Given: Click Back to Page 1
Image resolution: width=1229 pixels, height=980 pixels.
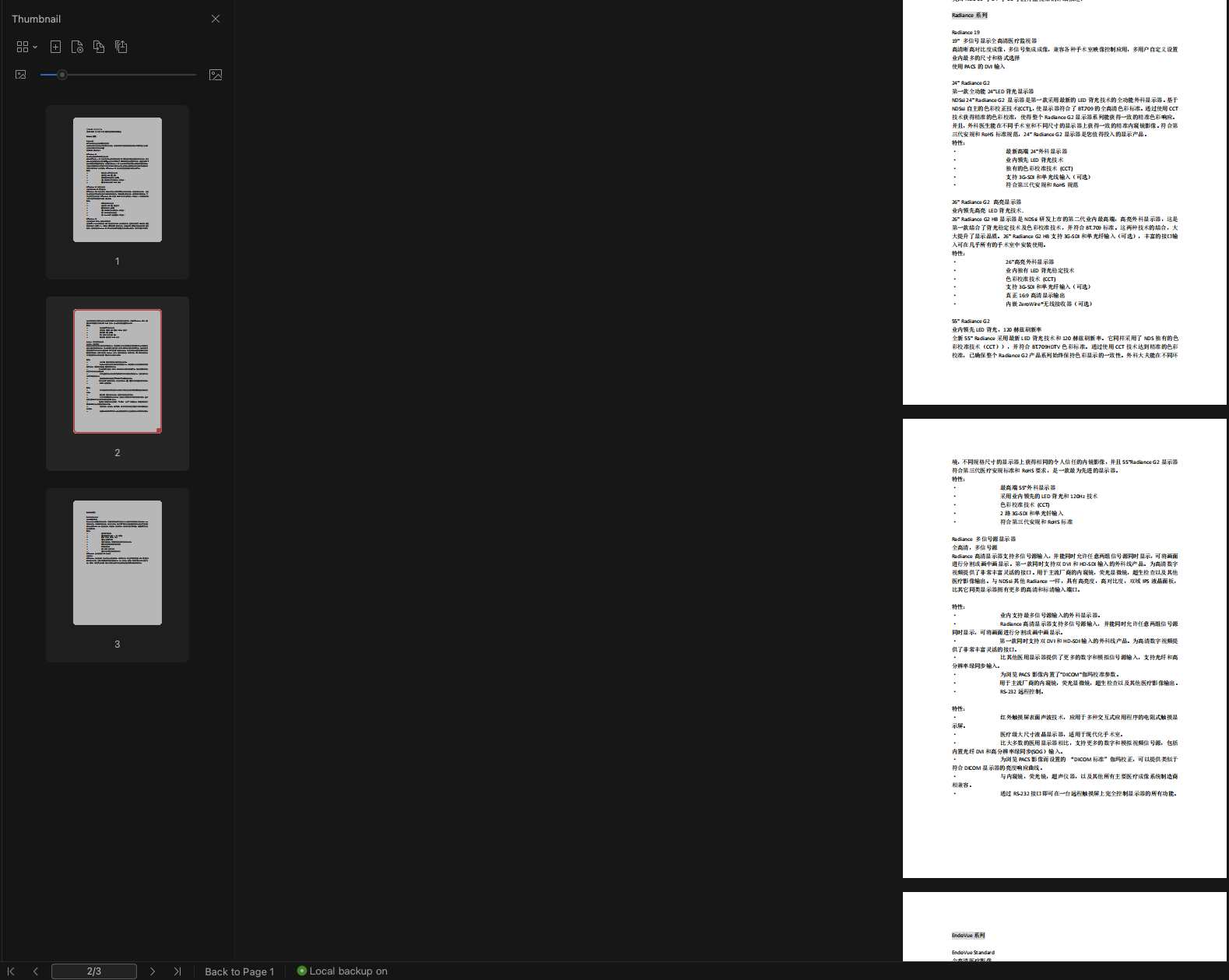Looking at the screenshot, I should click(x=239, y=971).
